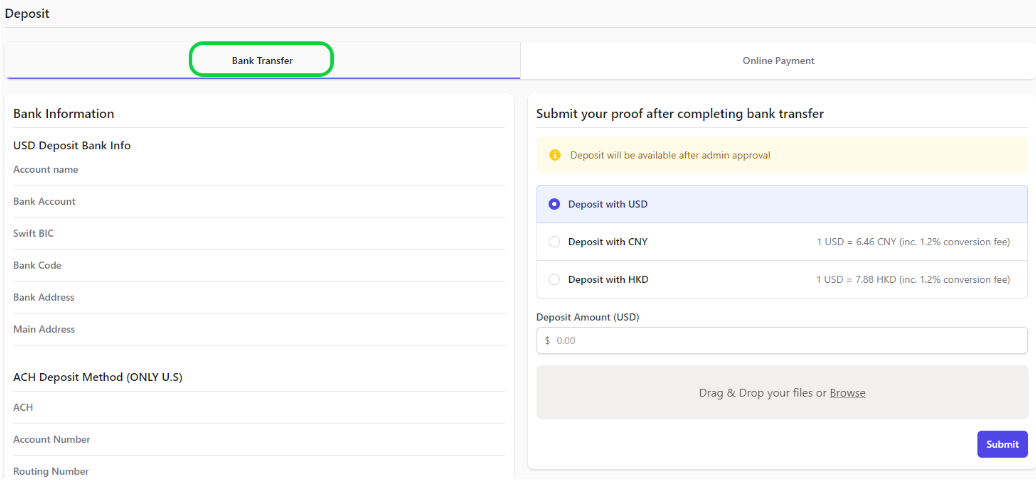Open the Online Payment tab
The image size is (1036, 480).
pyautogui.click(x=778, y=60)
